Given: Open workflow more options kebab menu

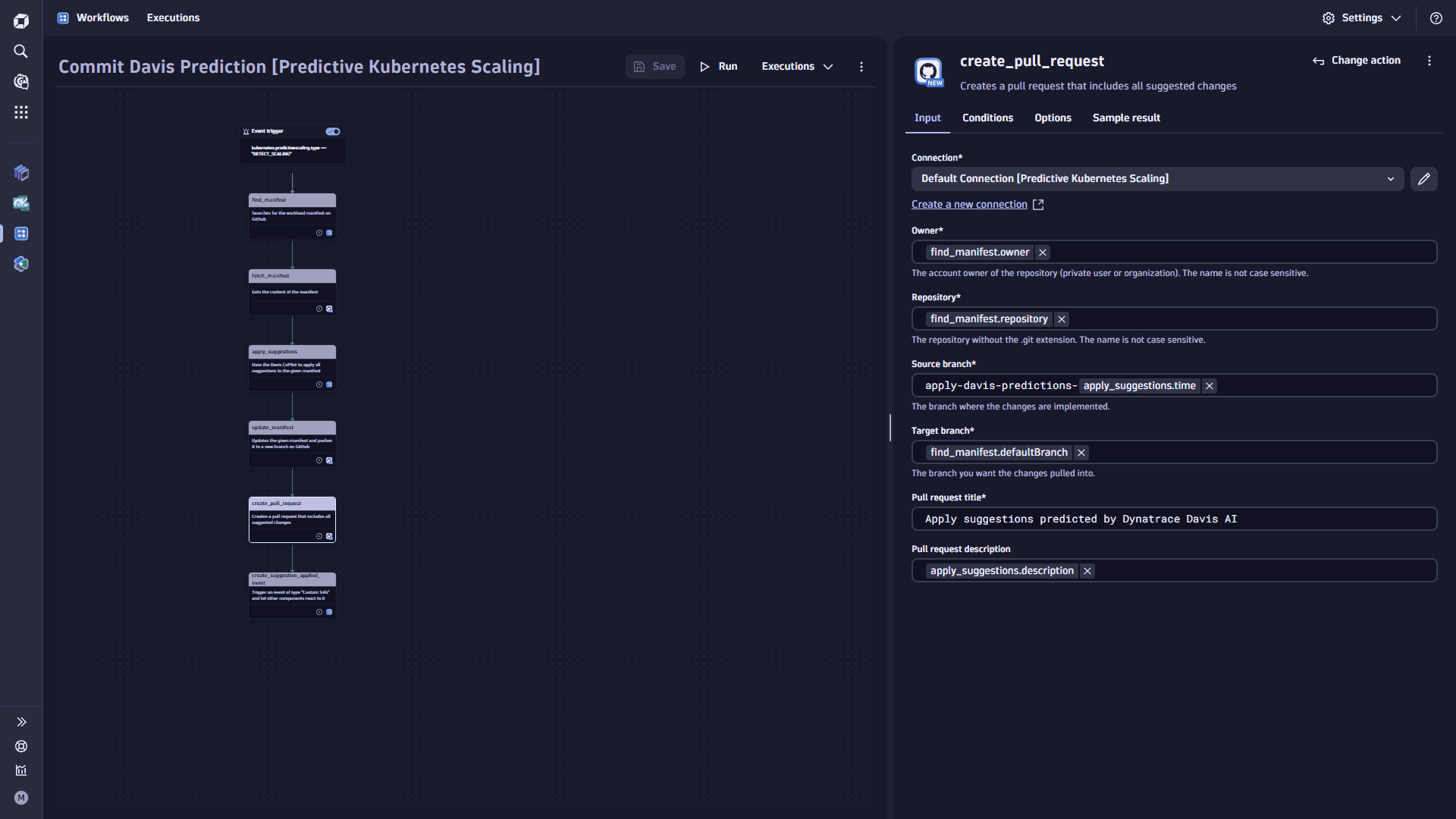Looking at the screenshot, I should coord(861,67).
